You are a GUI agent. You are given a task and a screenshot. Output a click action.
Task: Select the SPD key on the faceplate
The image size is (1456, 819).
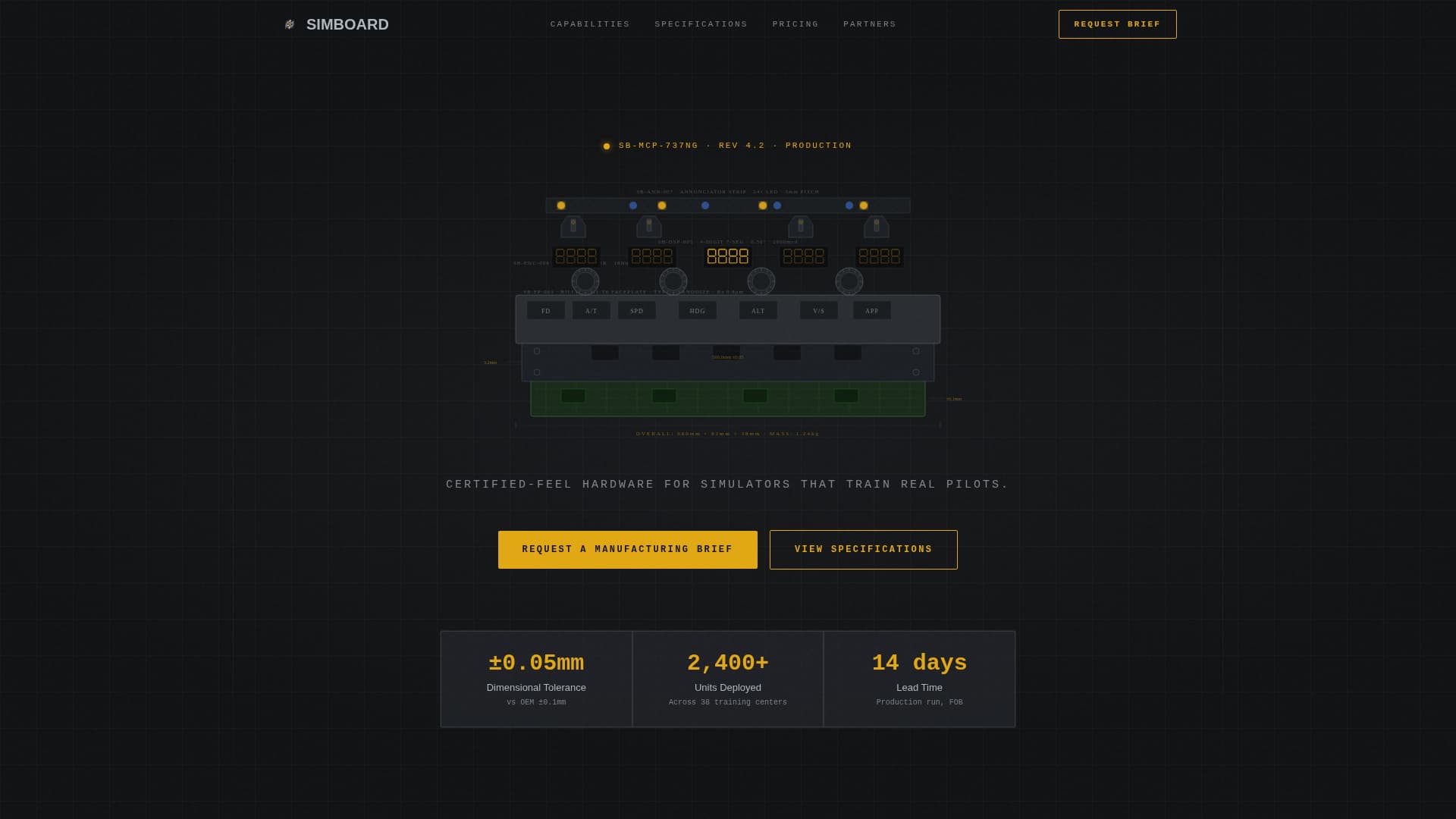coord(637,311)
